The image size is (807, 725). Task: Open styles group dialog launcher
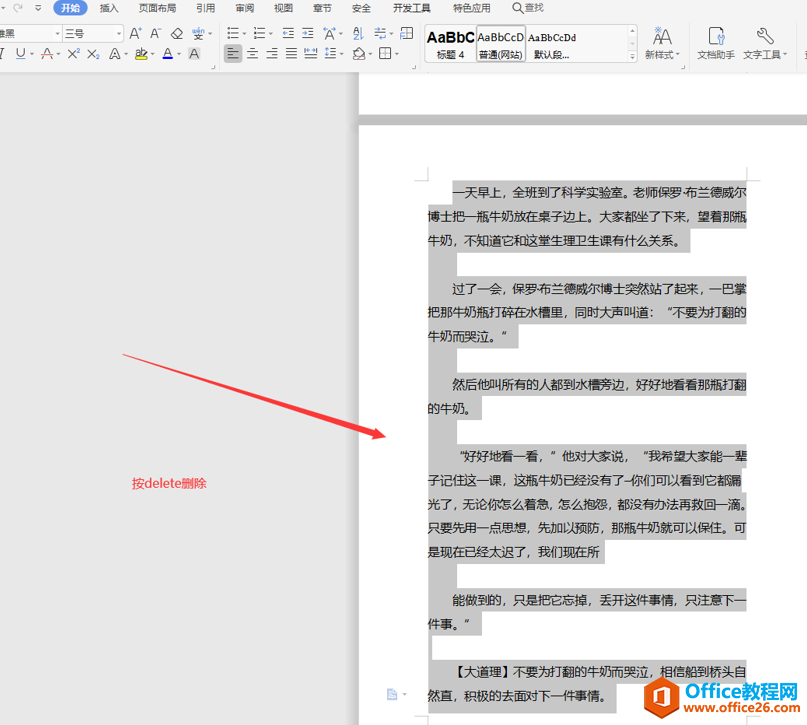(683, 67)
